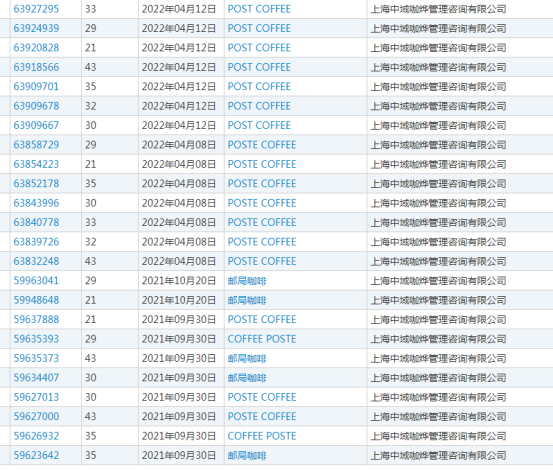
Task: Open registration number 63924939
Action: [x=36, y=29]
